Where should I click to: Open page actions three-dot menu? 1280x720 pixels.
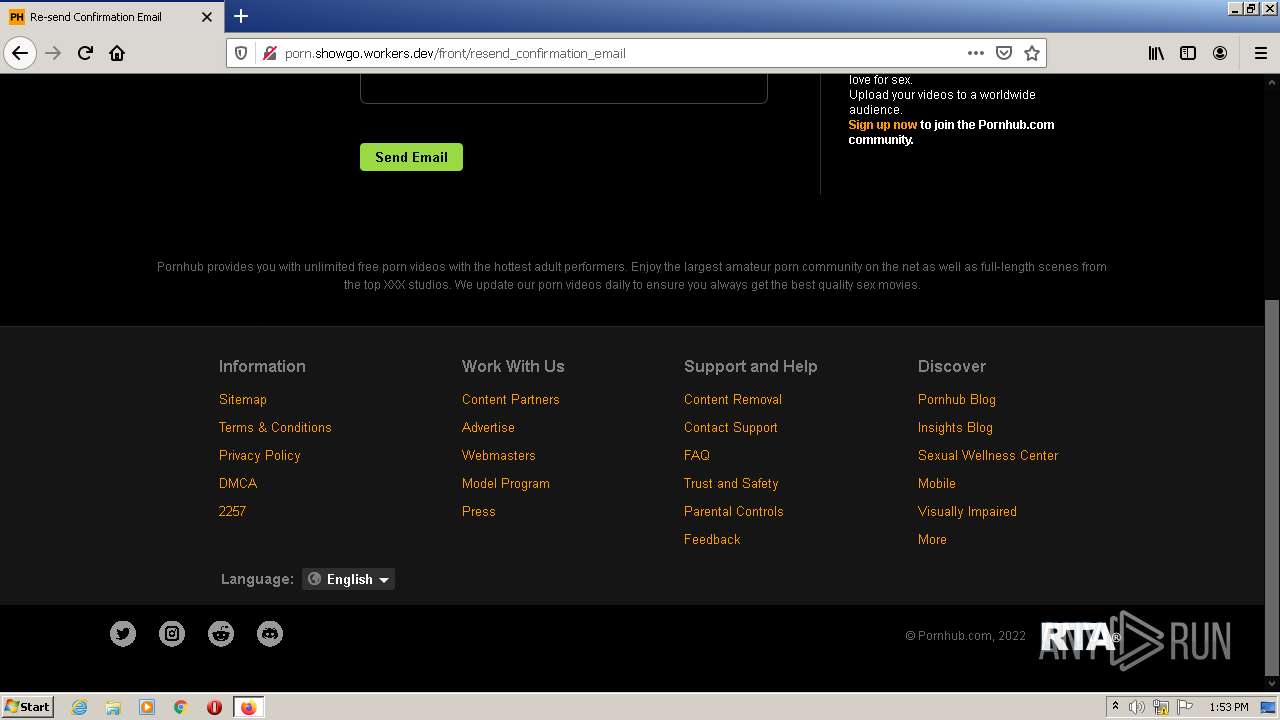(x=976, y=53)
